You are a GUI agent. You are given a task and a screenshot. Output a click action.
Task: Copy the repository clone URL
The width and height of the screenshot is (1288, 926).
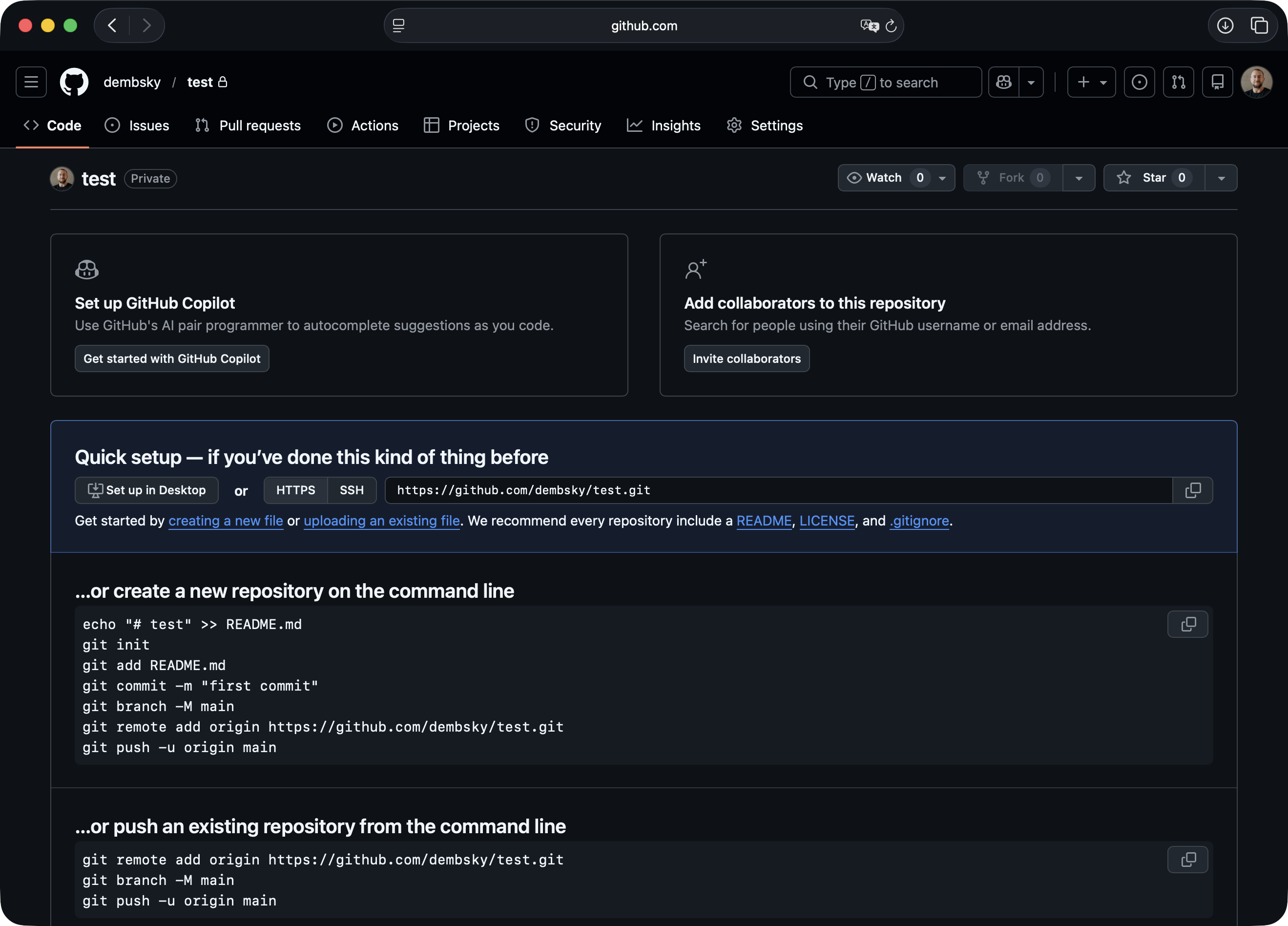(x=1193, y=490)
